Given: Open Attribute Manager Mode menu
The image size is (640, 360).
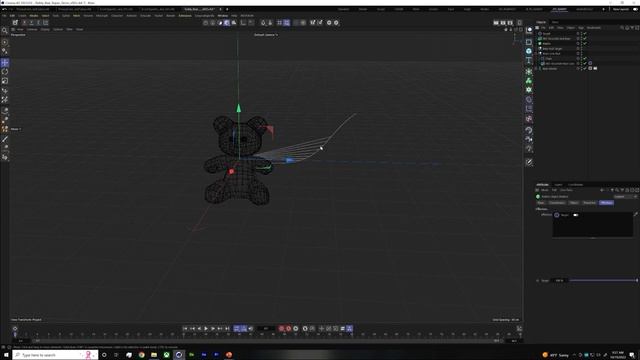Looking at the screenshot, I should [x=544, y=190].
